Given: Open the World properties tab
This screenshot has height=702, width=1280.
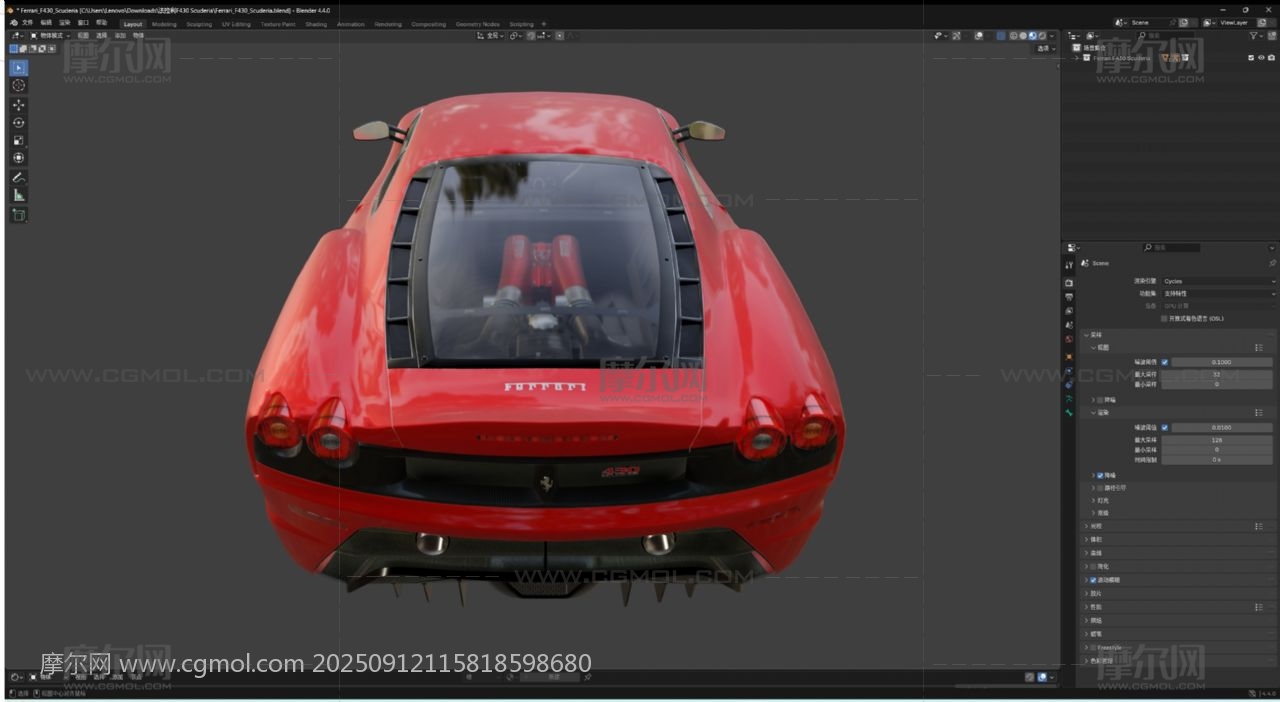Looking at the screenshot, I should (1069, 339).
